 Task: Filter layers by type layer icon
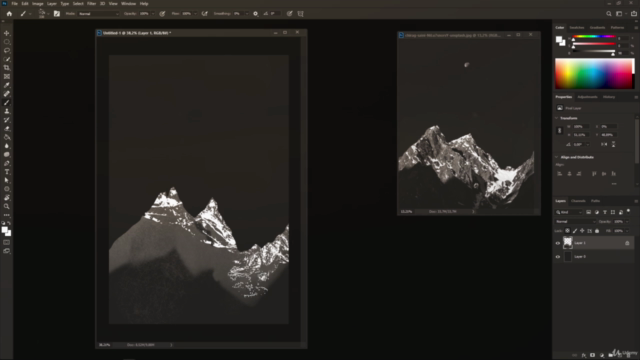click(605, 212)
